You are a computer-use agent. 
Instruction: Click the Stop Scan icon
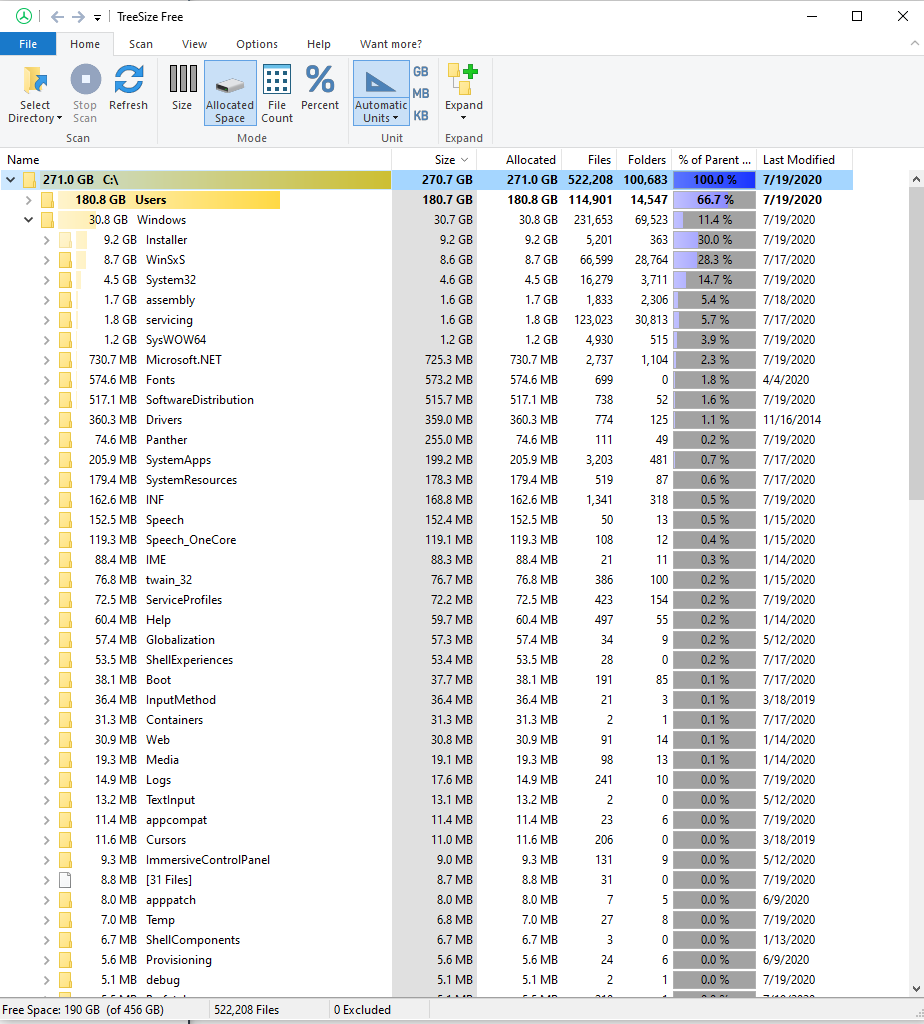pos(85,80)
